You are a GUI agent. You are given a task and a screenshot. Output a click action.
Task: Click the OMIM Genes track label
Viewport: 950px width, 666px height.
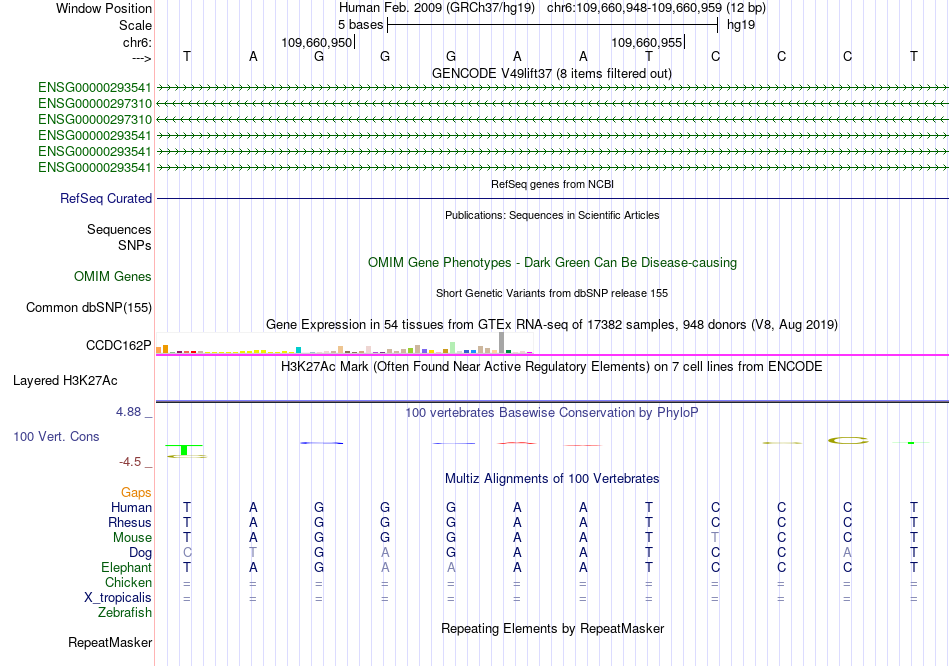click(x=113, y=276)
